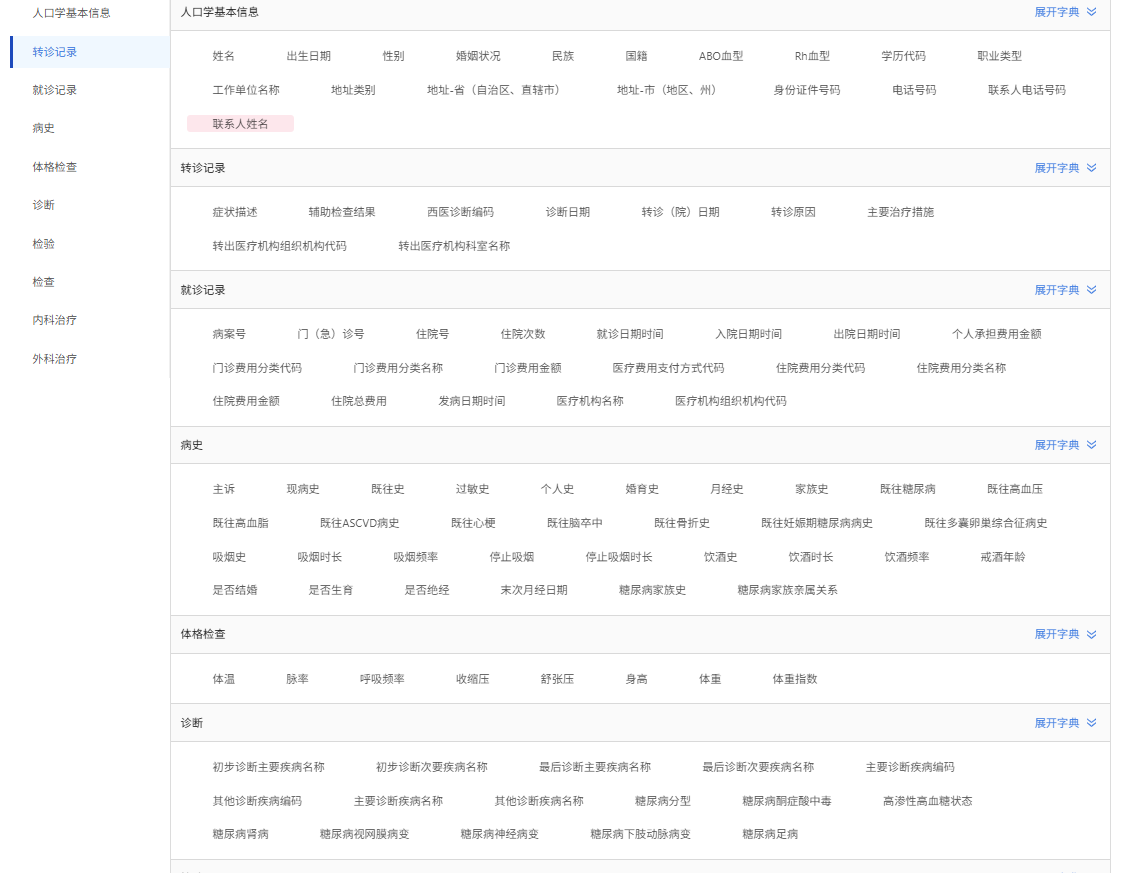Select 病史 in the left sidebar
The image size is (1121, 873).
point(43,129)
